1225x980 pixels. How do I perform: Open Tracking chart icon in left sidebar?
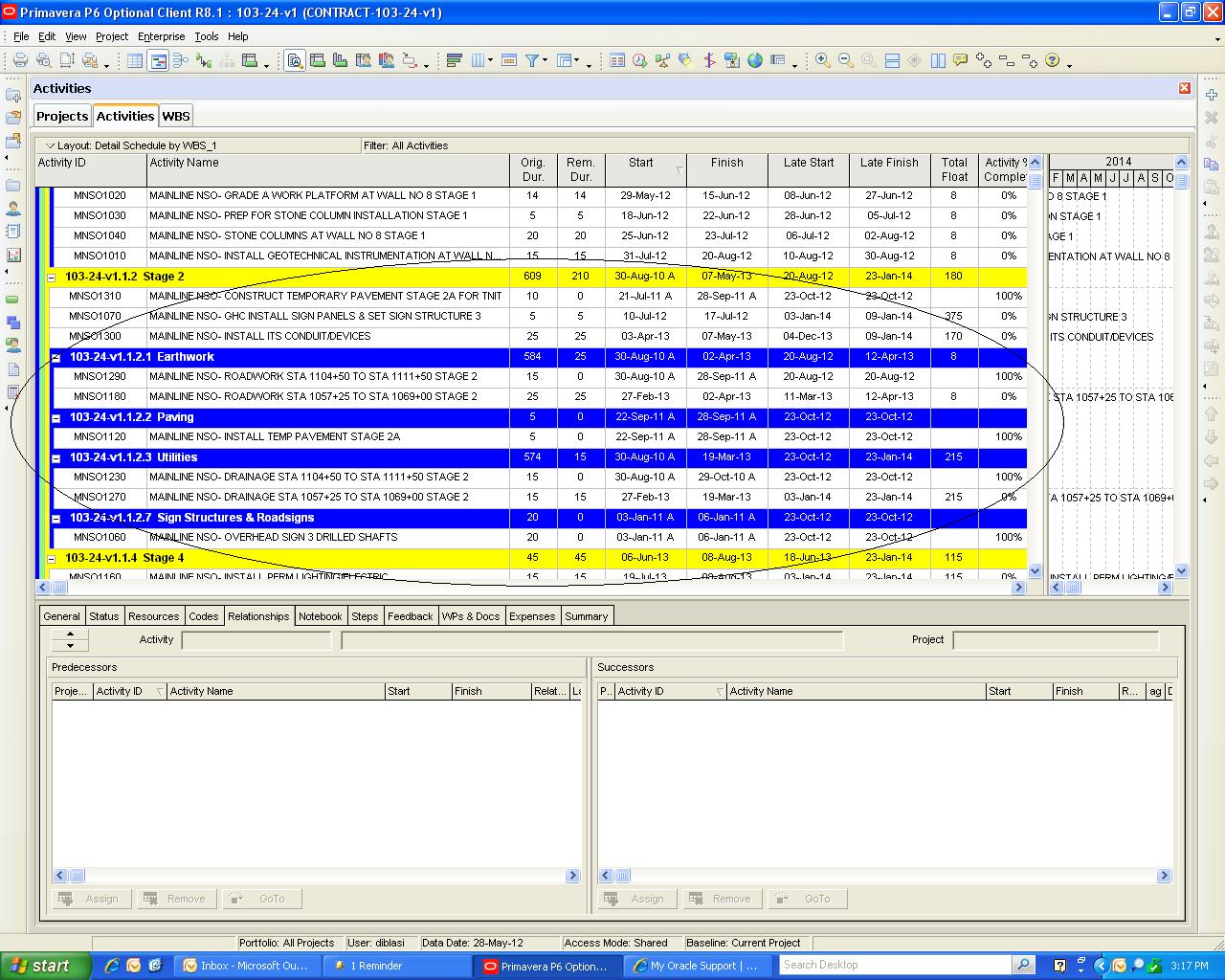[x=13, y=255]
